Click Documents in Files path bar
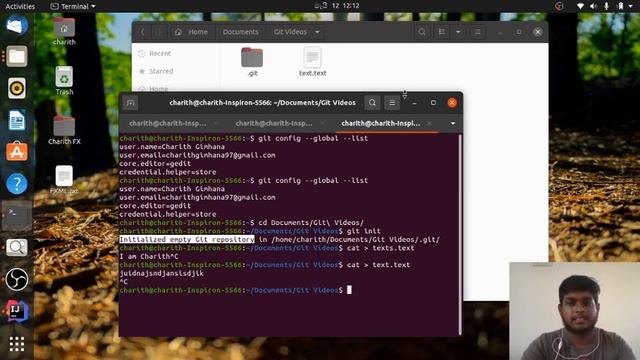The image size is (640, 360). [x=240, y=32]
